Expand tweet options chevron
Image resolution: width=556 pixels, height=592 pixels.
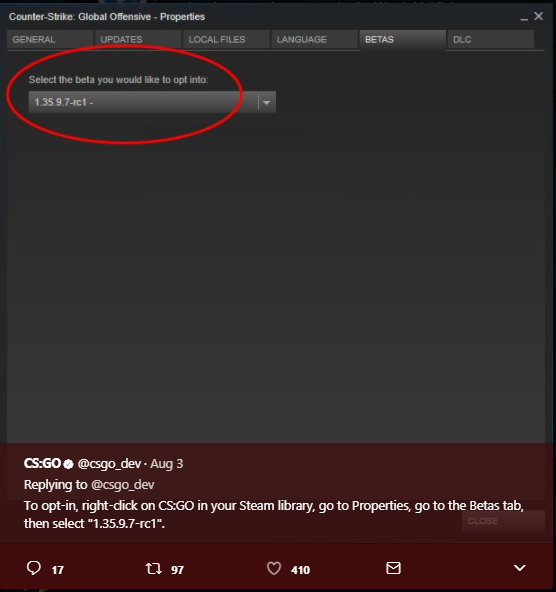(520, 568)
